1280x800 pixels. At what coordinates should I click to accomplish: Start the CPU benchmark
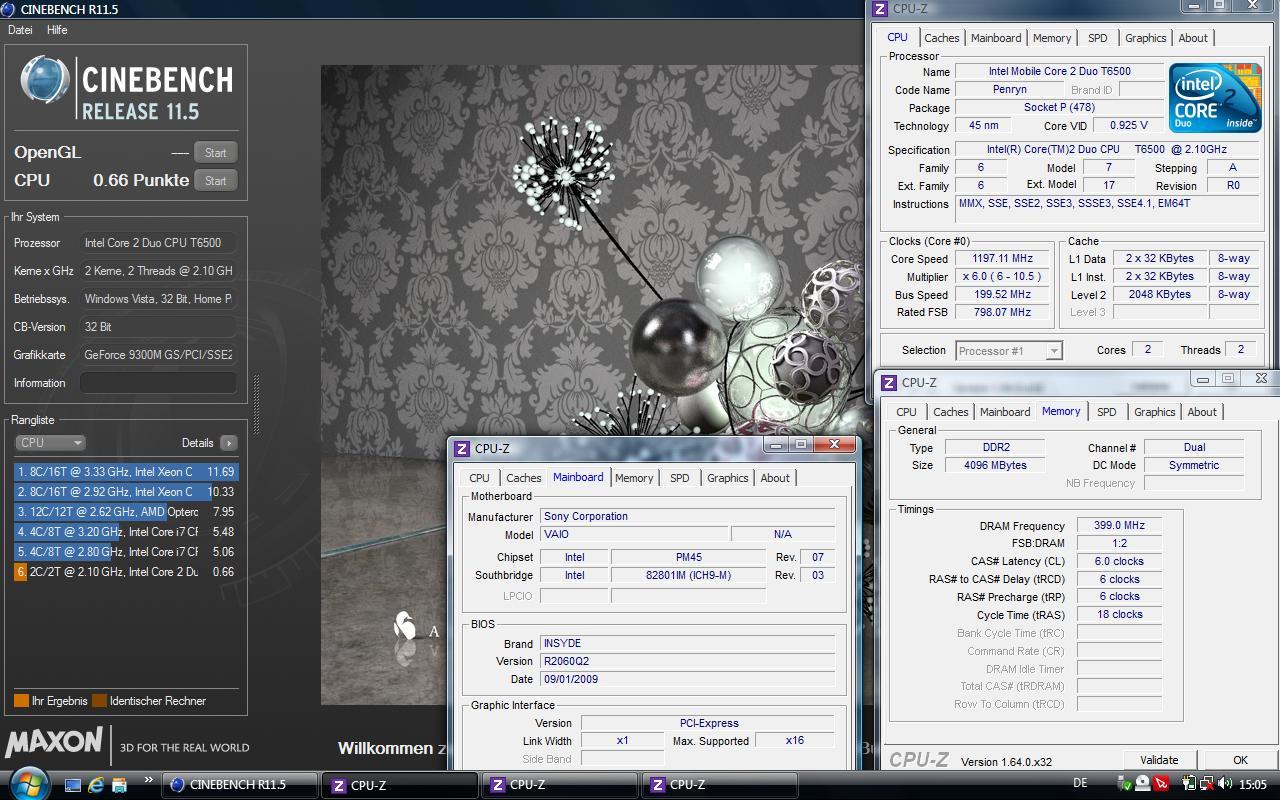(x=215, y=181)
